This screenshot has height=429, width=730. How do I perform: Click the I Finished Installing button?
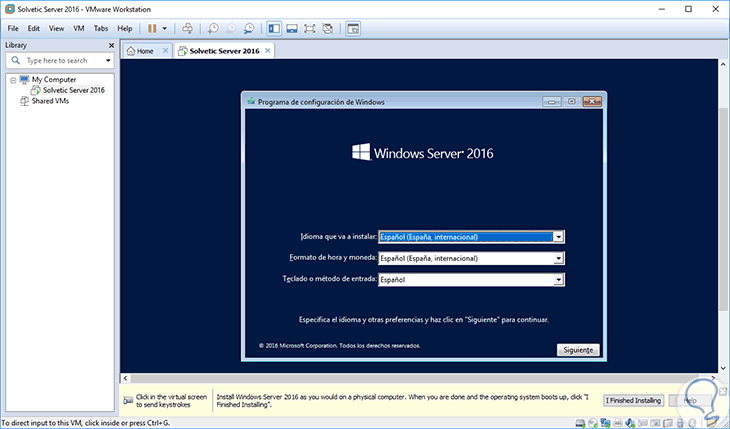click(x=634, y=401)
